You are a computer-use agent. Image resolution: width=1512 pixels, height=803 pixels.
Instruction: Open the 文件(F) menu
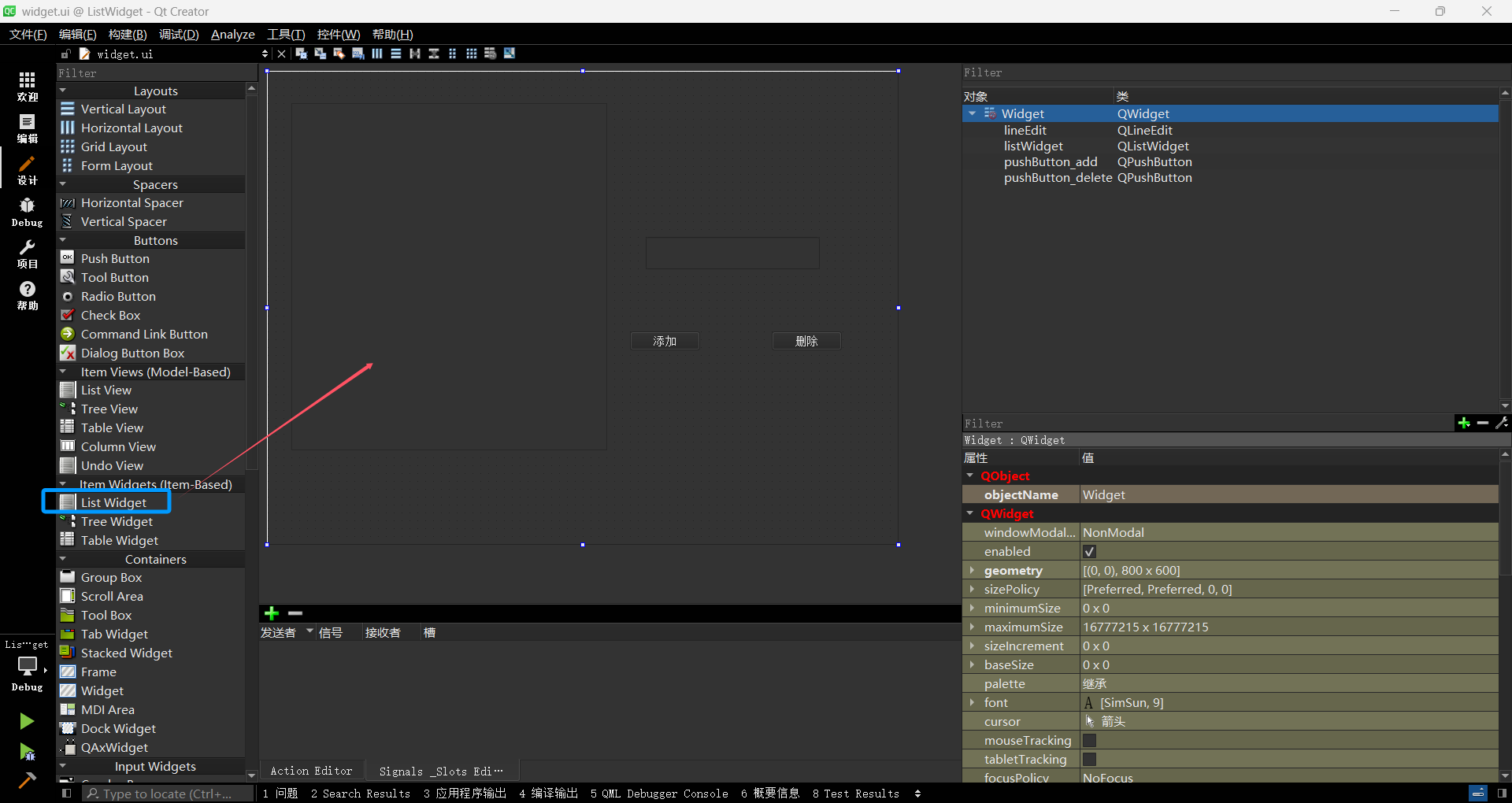(x=28, y=34)
